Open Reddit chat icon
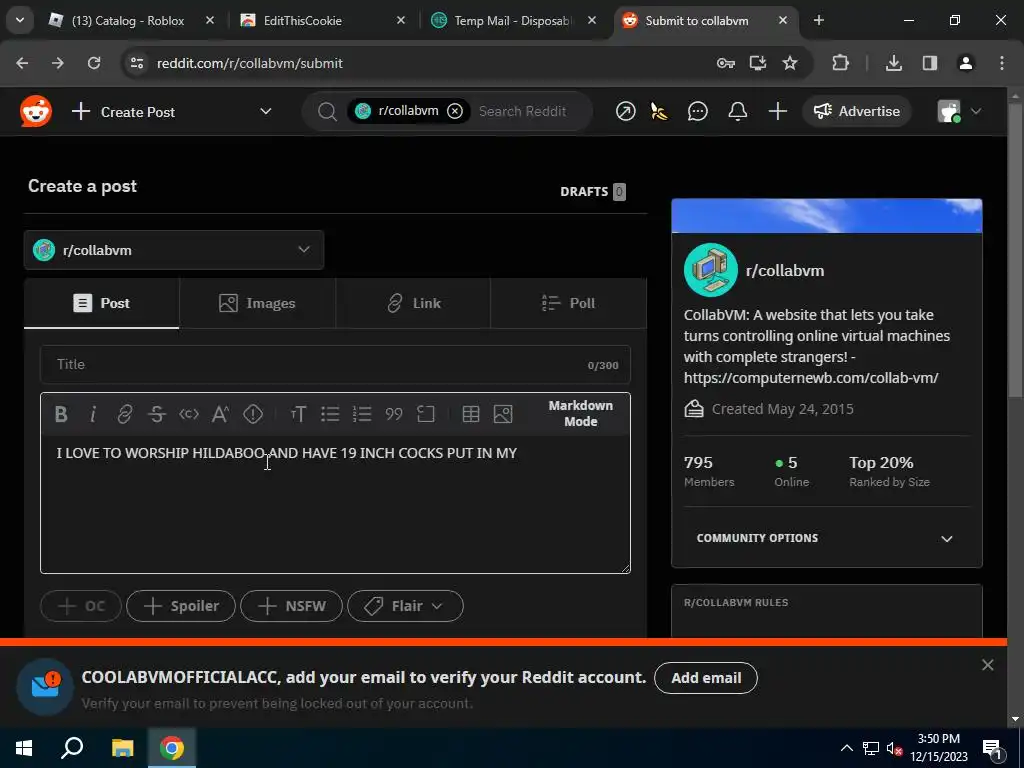This screenshot has width=1024, height=768. [697, 111]
